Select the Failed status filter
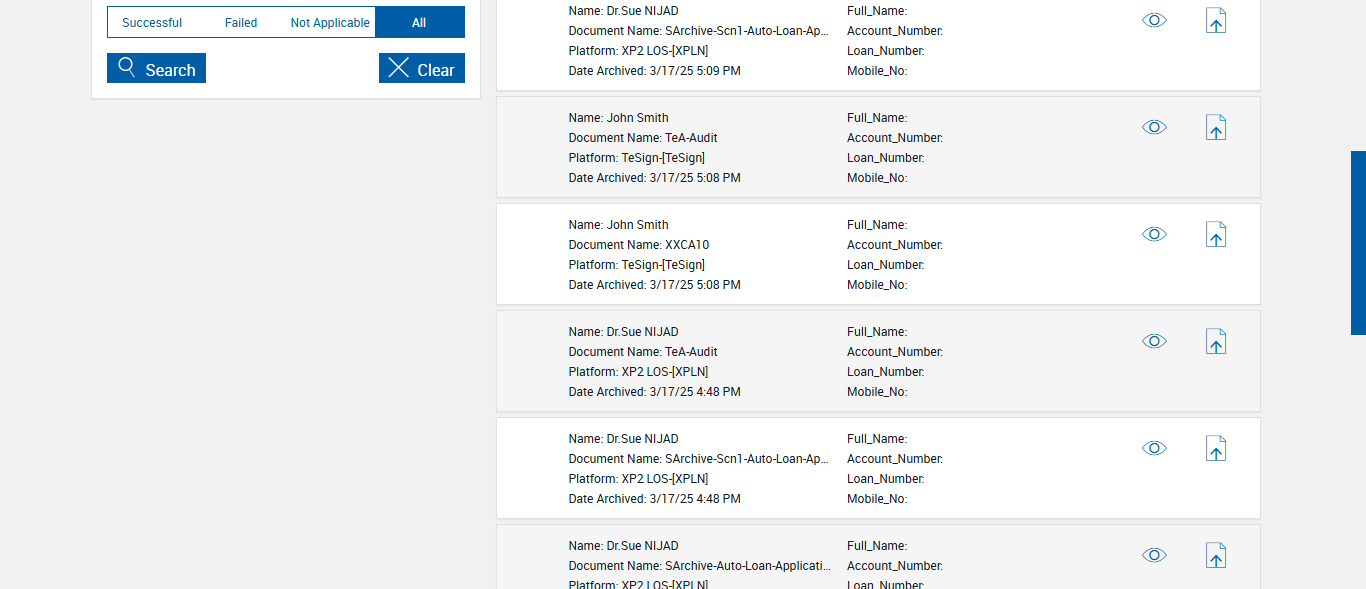The height and width of the screenshot is (589, 1366). tap(241, 22)
